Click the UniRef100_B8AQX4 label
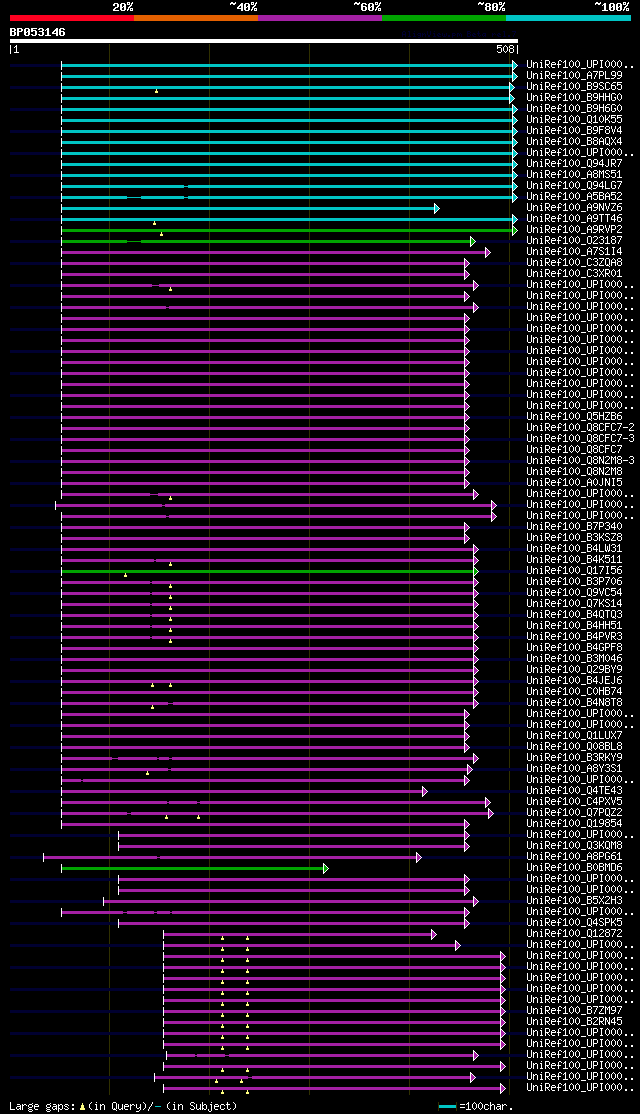The image size is (640, 1114). point(574,141)
